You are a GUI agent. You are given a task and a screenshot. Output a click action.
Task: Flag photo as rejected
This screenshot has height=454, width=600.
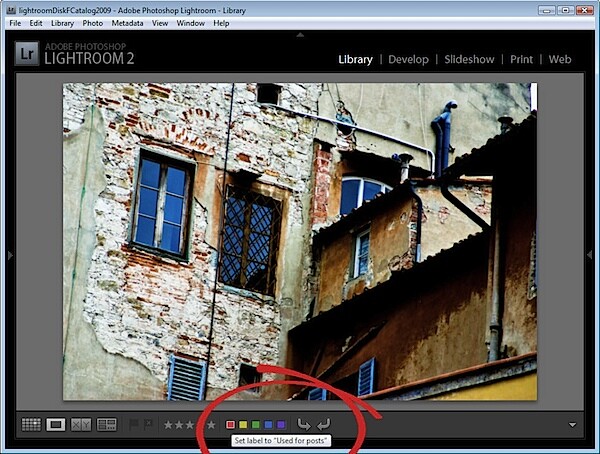click(x=148, y=425)
